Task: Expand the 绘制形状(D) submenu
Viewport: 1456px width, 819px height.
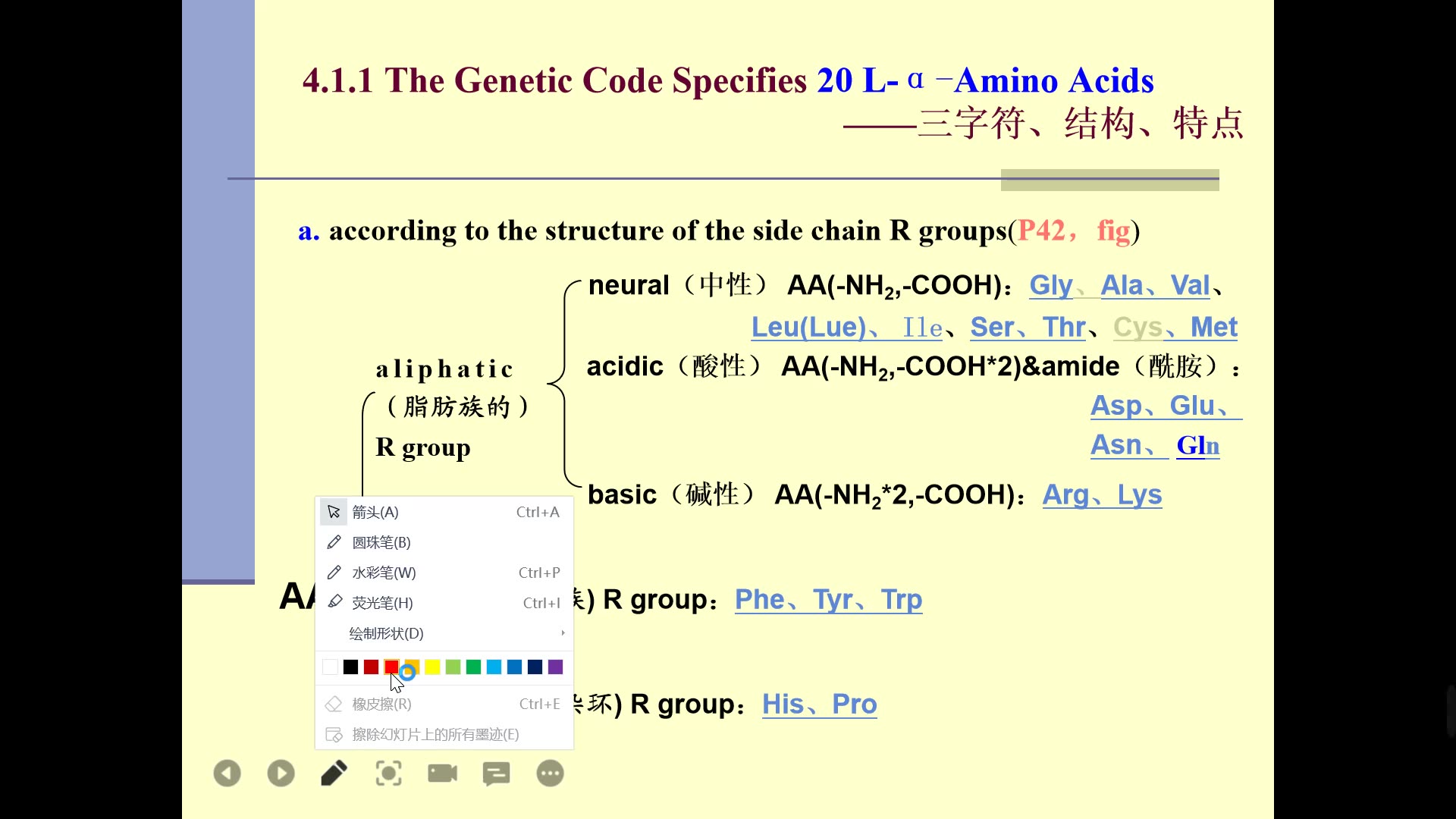Action: (x=444, y=633)
